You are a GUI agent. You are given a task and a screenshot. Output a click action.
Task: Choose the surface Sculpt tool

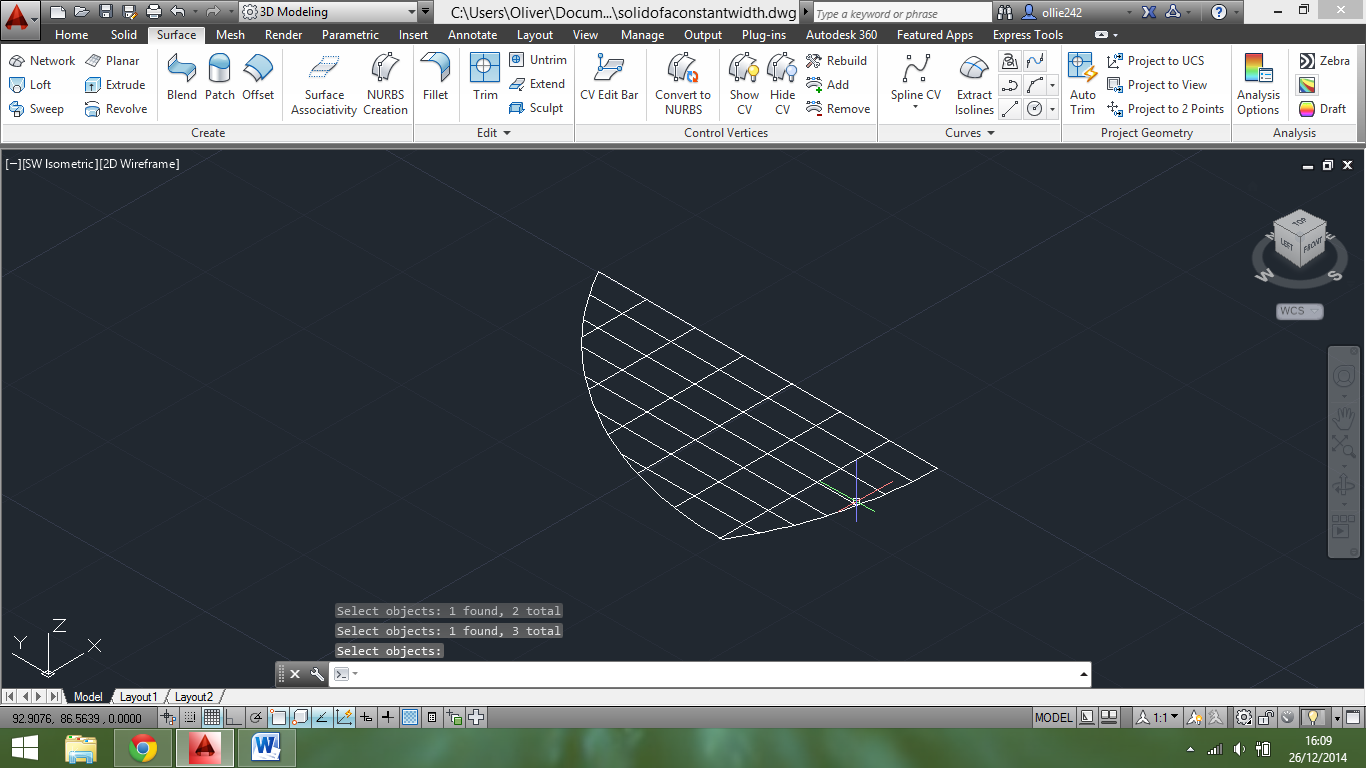point(536,108)
